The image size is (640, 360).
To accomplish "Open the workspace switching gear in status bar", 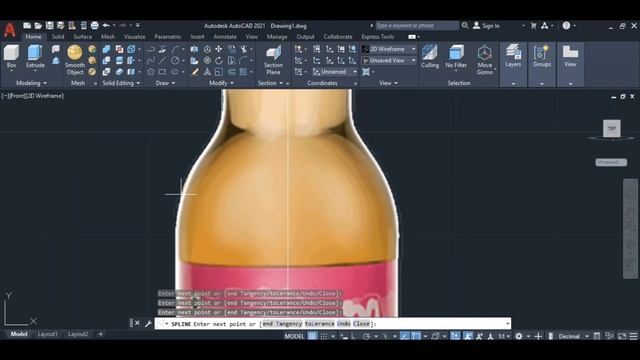I will click(x=518, y=336).
